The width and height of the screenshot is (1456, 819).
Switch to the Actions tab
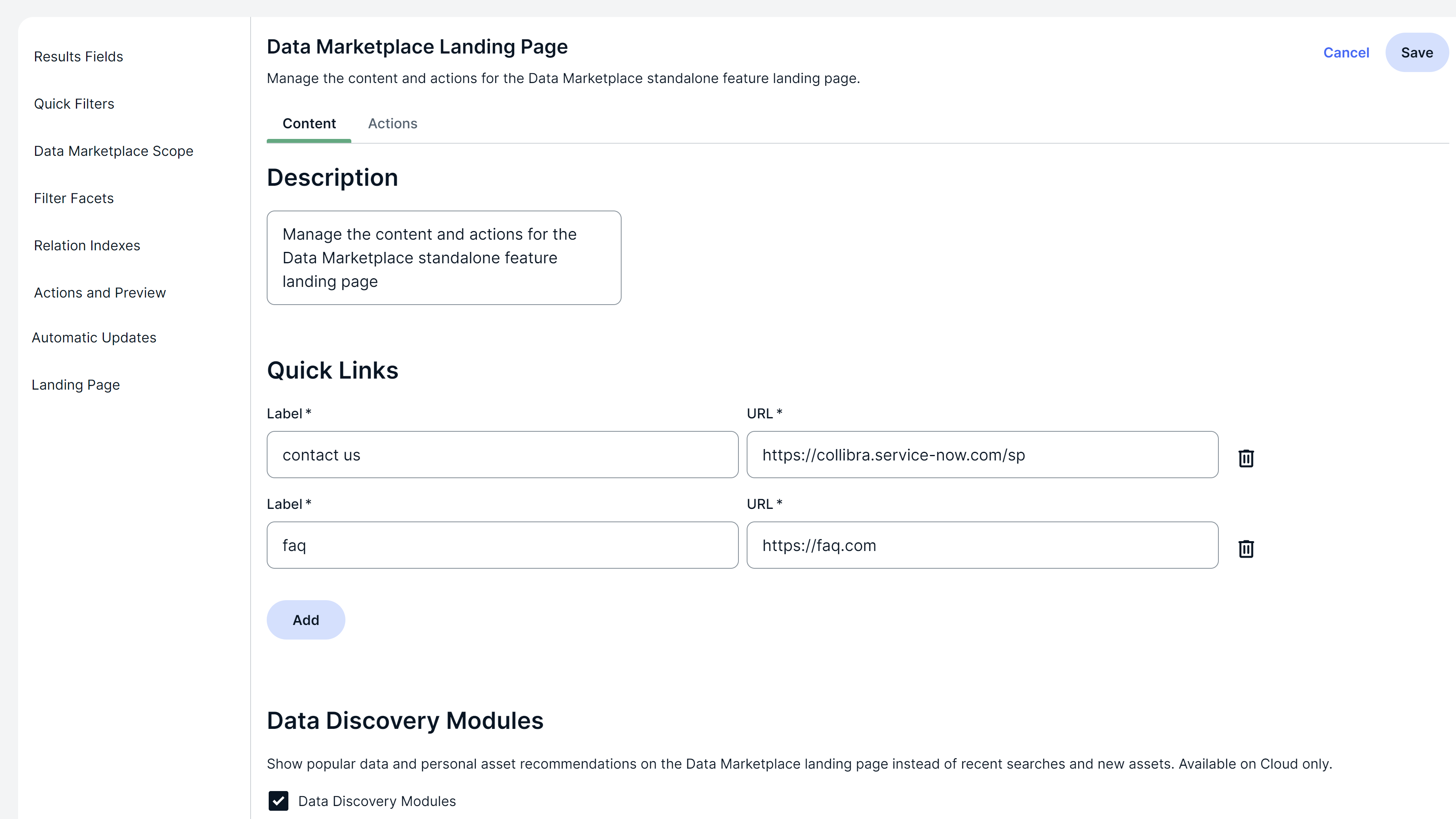click(x=392, y=123)
